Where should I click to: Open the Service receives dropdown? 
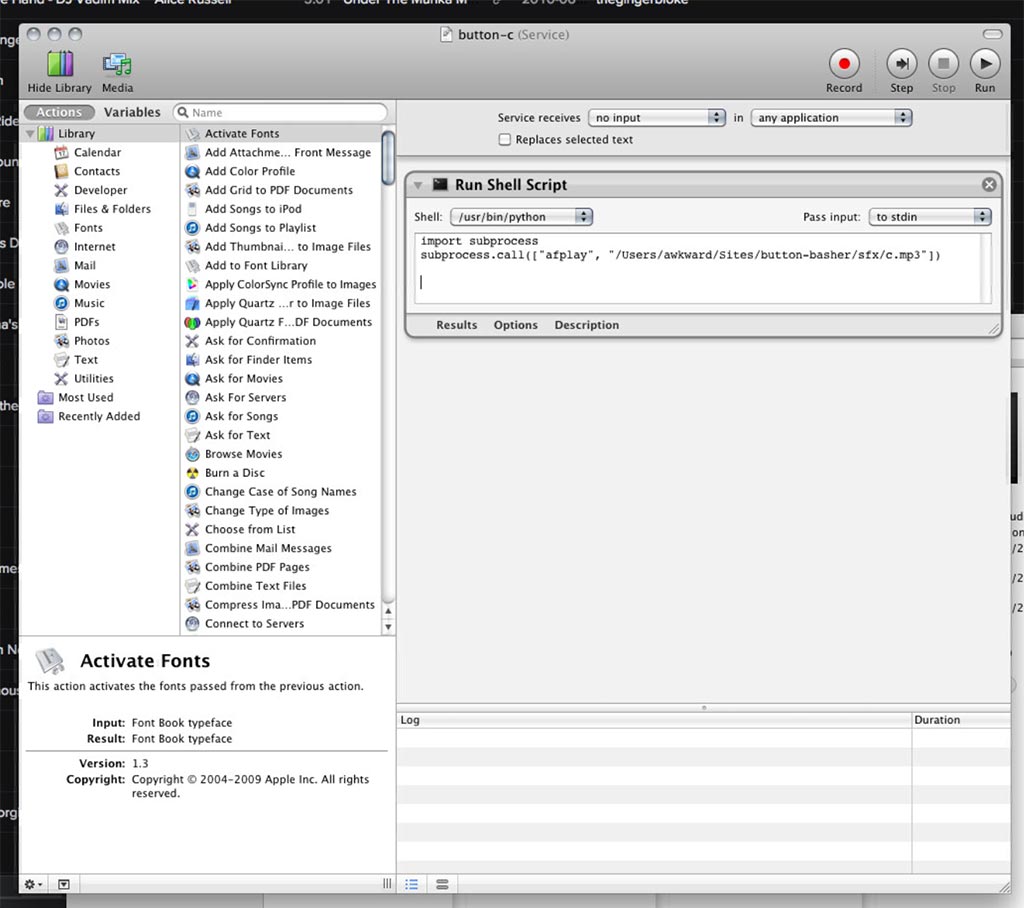656,118
